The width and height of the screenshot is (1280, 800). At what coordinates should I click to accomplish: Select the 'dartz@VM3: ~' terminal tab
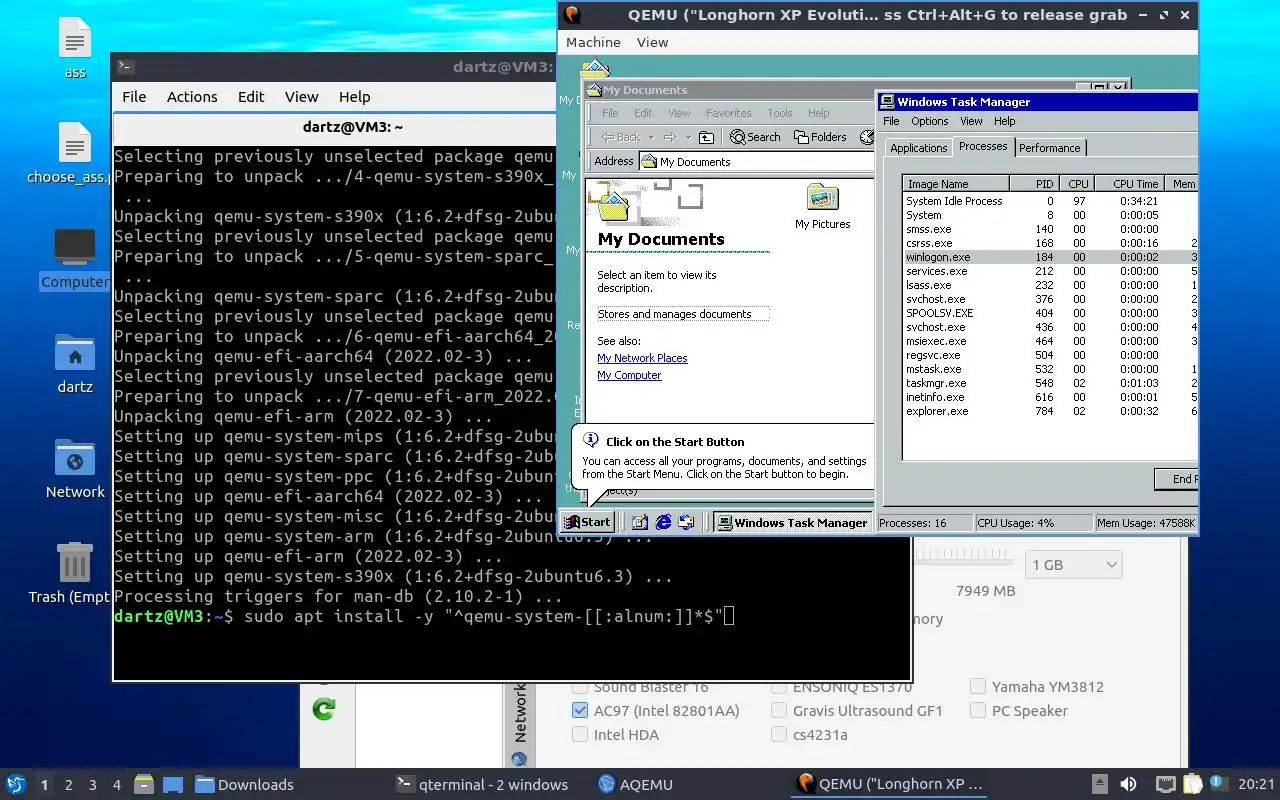coord(353,128)
